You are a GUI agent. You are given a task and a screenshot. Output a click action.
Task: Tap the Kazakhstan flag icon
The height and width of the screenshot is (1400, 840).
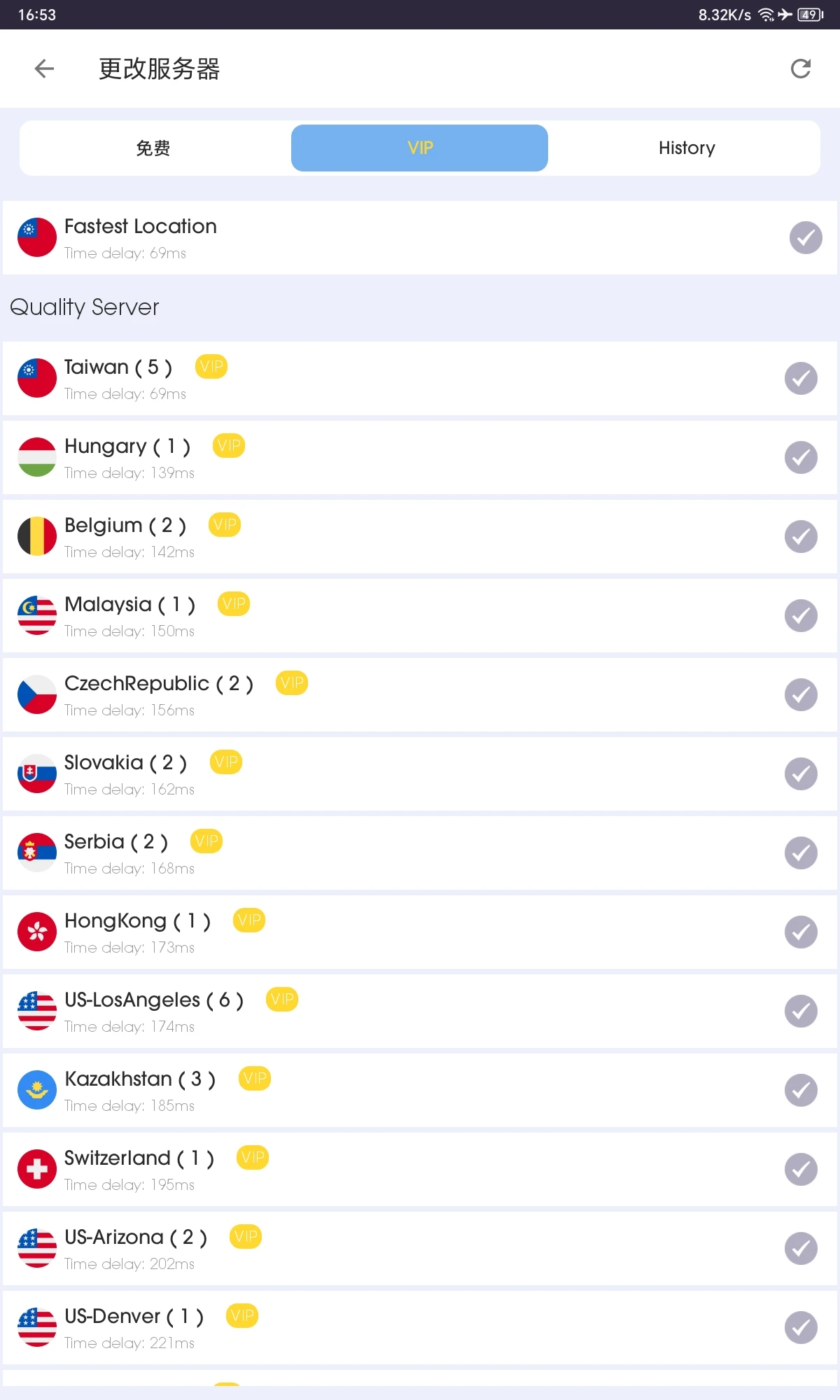(37, 1090)
